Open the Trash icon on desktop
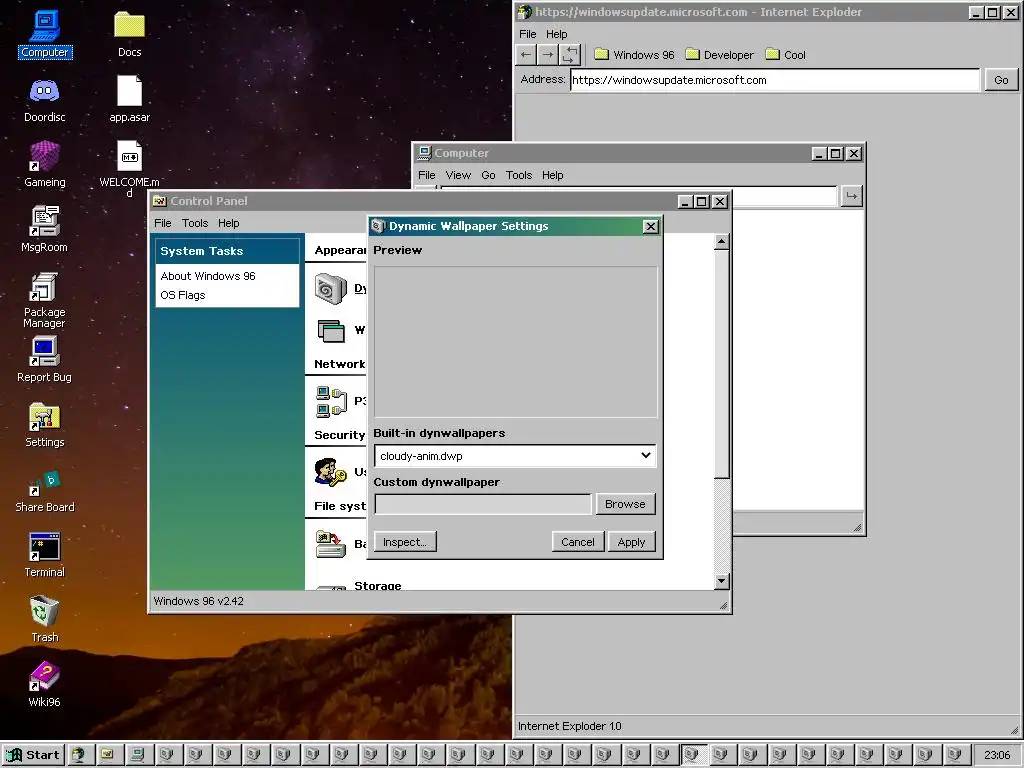Viewport: 1024px width, 768px height. 44,618
